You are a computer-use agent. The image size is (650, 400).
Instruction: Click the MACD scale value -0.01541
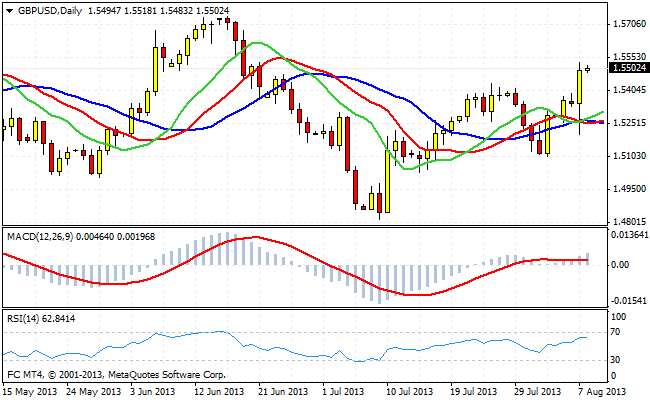tap(628, 301)
